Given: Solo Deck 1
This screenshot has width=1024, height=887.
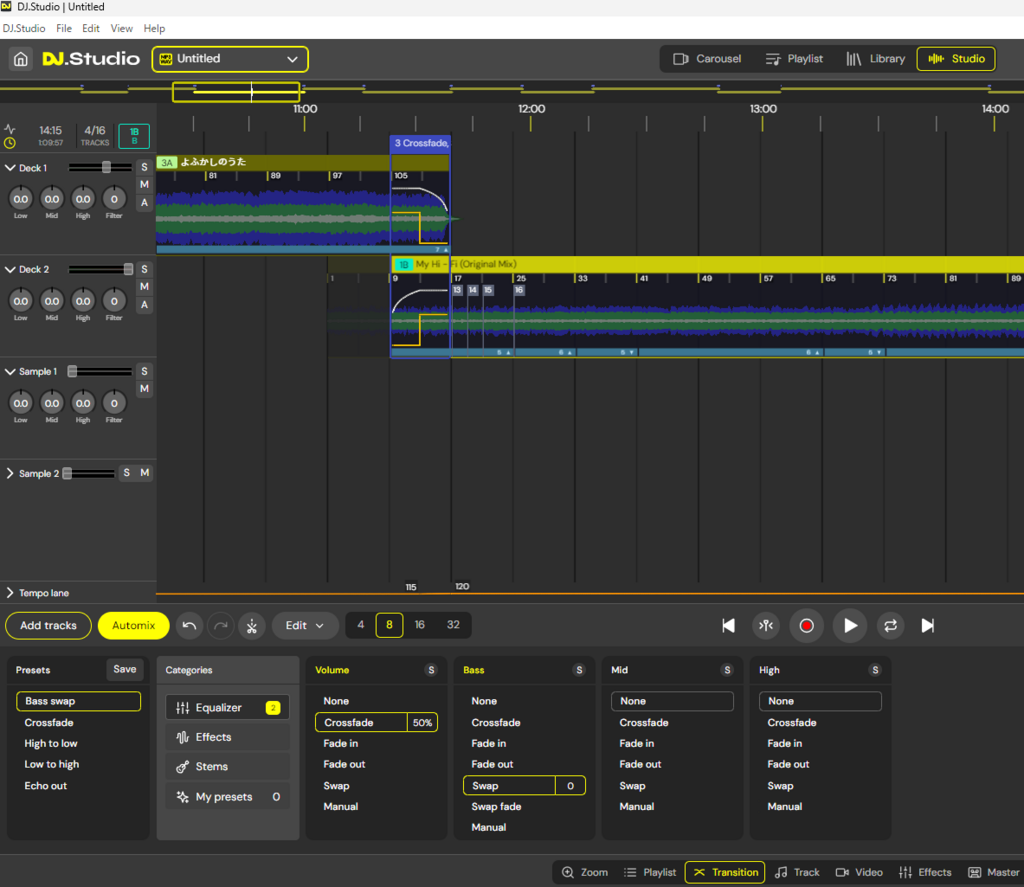Looking at the screenshot, I should [144, 167].
